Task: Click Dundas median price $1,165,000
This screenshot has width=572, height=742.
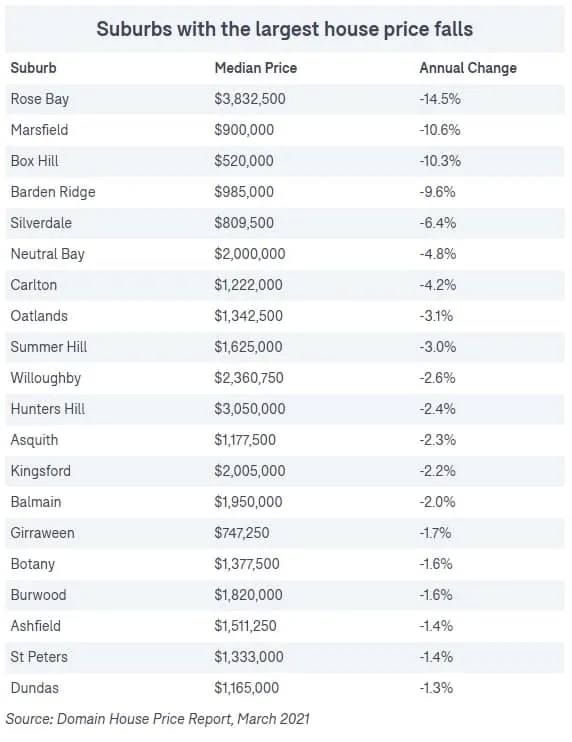Action: (x=246, y=688)
